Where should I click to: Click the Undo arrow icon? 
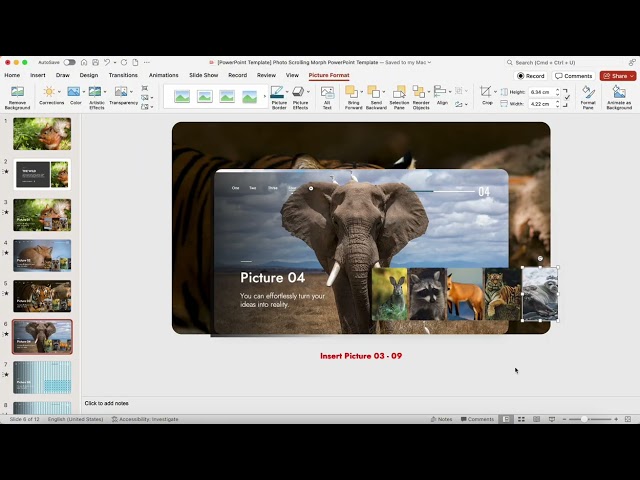coord(107,62)
